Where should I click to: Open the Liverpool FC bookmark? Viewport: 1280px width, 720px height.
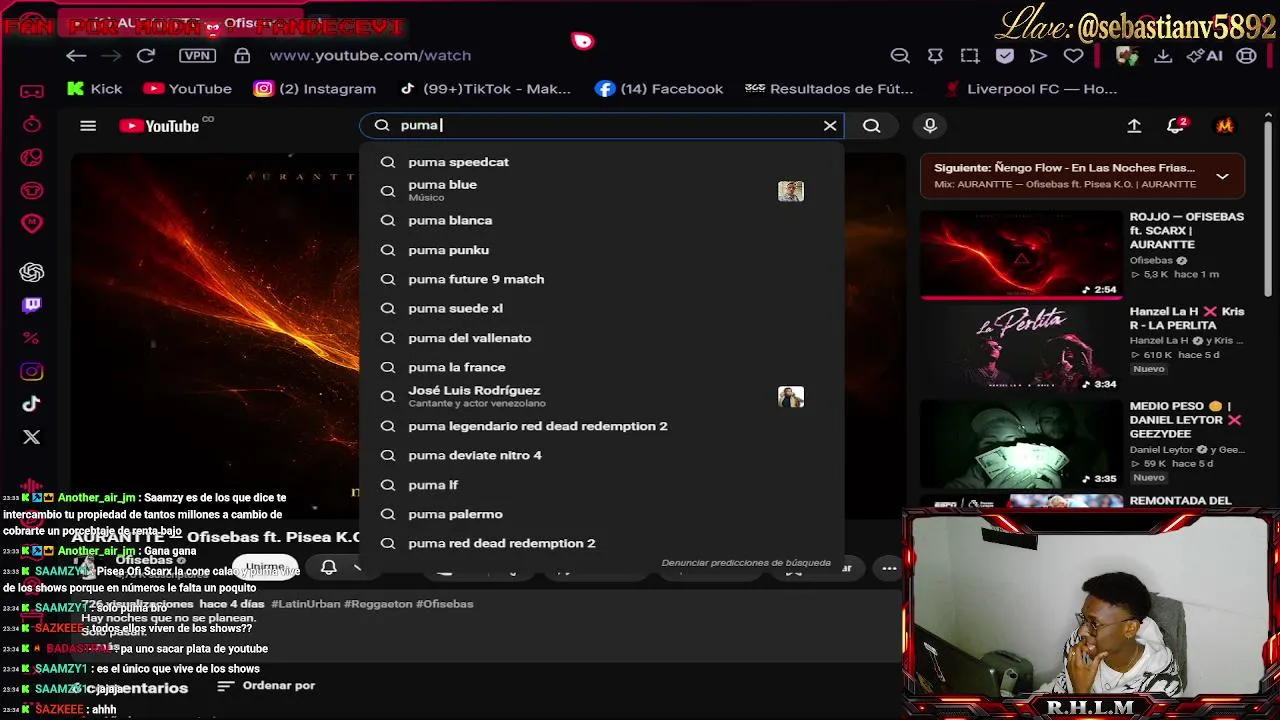[1031, 89]
